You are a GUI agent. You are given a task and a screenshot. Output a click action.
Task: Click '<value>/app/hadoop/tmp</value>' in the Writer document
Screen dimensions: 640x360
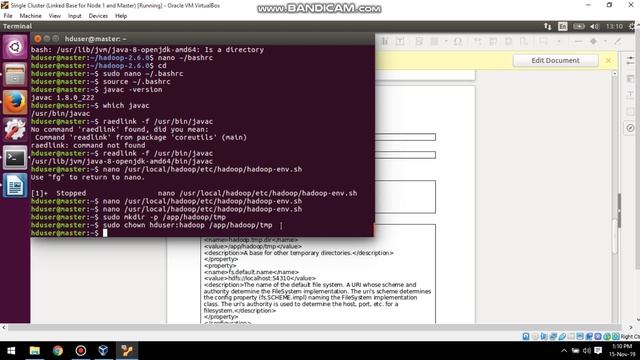253,247
